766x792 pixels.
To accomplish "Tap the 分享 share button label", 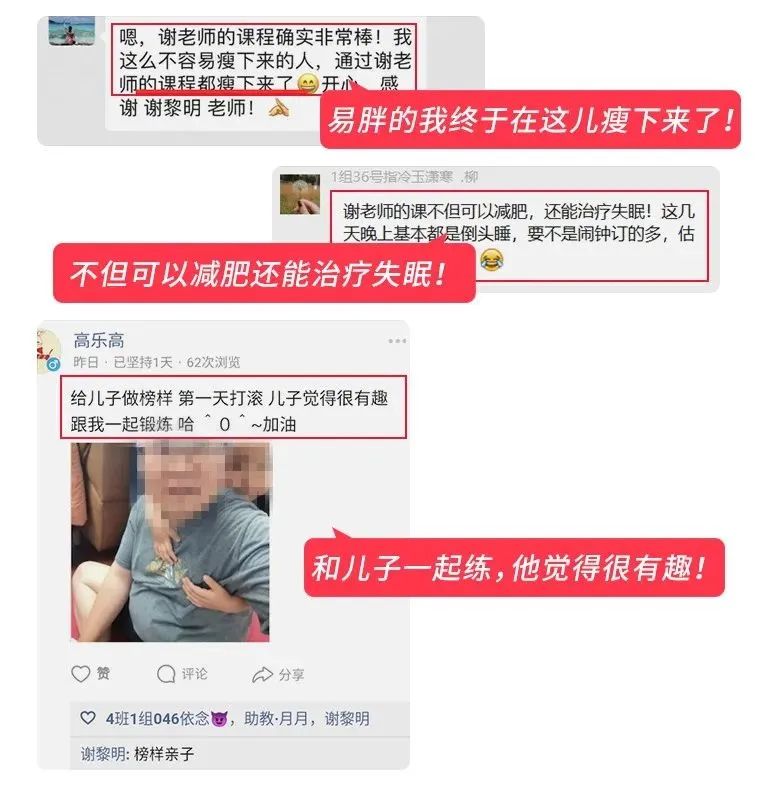I will [291, 674].
